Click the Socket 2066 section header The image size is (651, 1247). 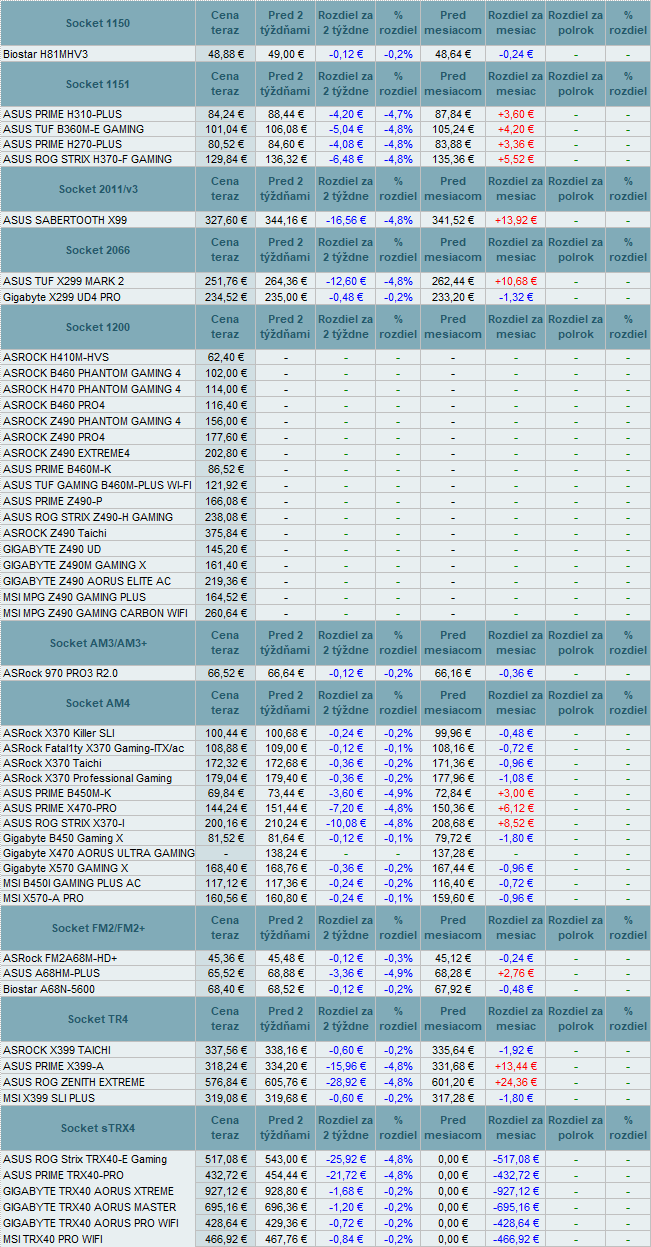(97, 250)
